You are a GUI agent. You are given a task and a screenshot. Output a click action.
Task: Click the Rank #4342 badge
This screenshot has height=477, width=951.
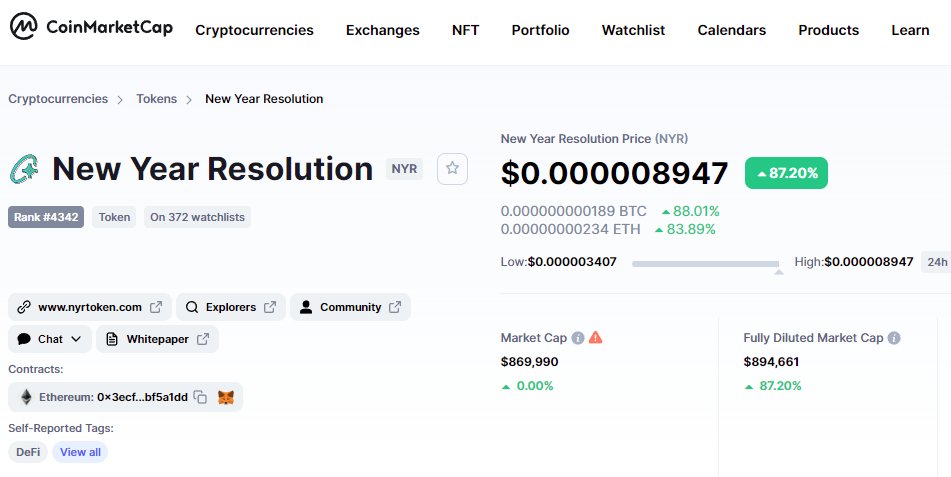point(46,217)
